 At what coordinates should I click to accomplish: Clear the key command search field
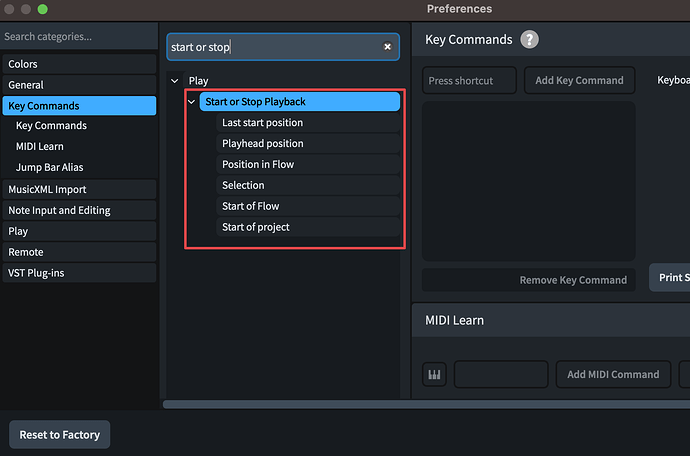tap(388, 47)
